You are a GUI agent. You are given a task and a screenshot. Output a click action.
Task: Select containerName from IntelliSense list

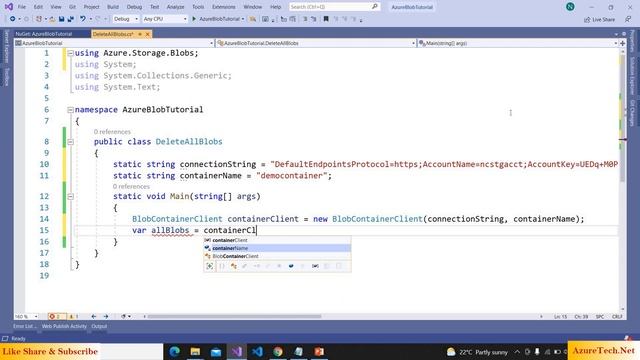pyautogui.click(x=277, y=248)
